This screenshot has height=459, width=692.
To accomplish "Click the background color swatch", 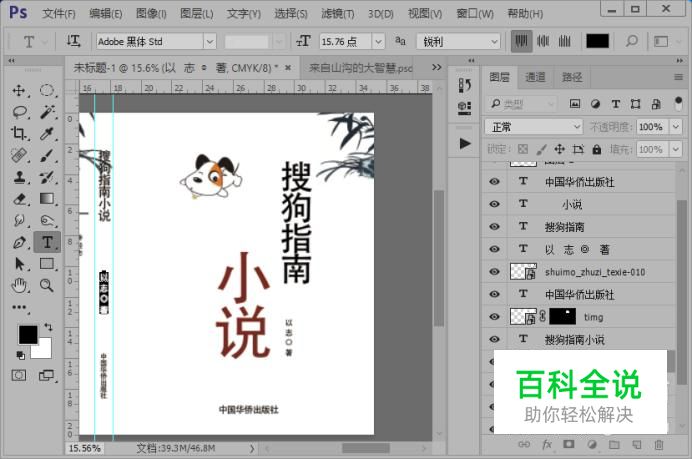I will point(44,351).
